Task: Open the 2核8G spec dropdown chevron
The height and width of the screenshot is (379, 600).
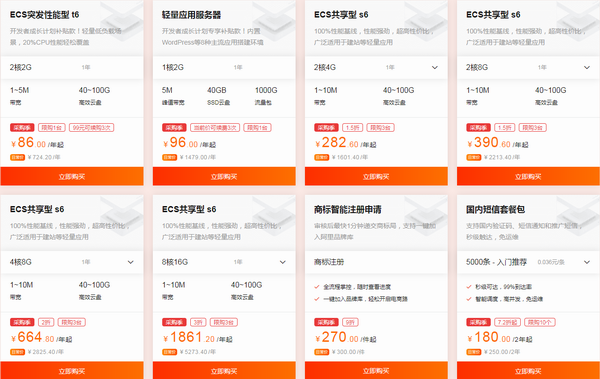Action: pyautogui.click(x=587, y=67)
